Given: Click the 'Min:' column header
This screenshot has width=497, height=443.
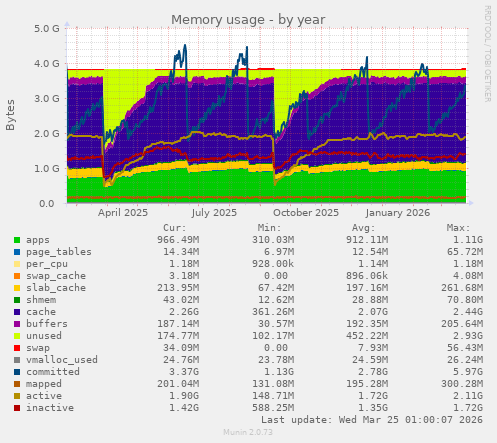Looking at the screenshot, I should pyautogui.click(x=269, y=228).
